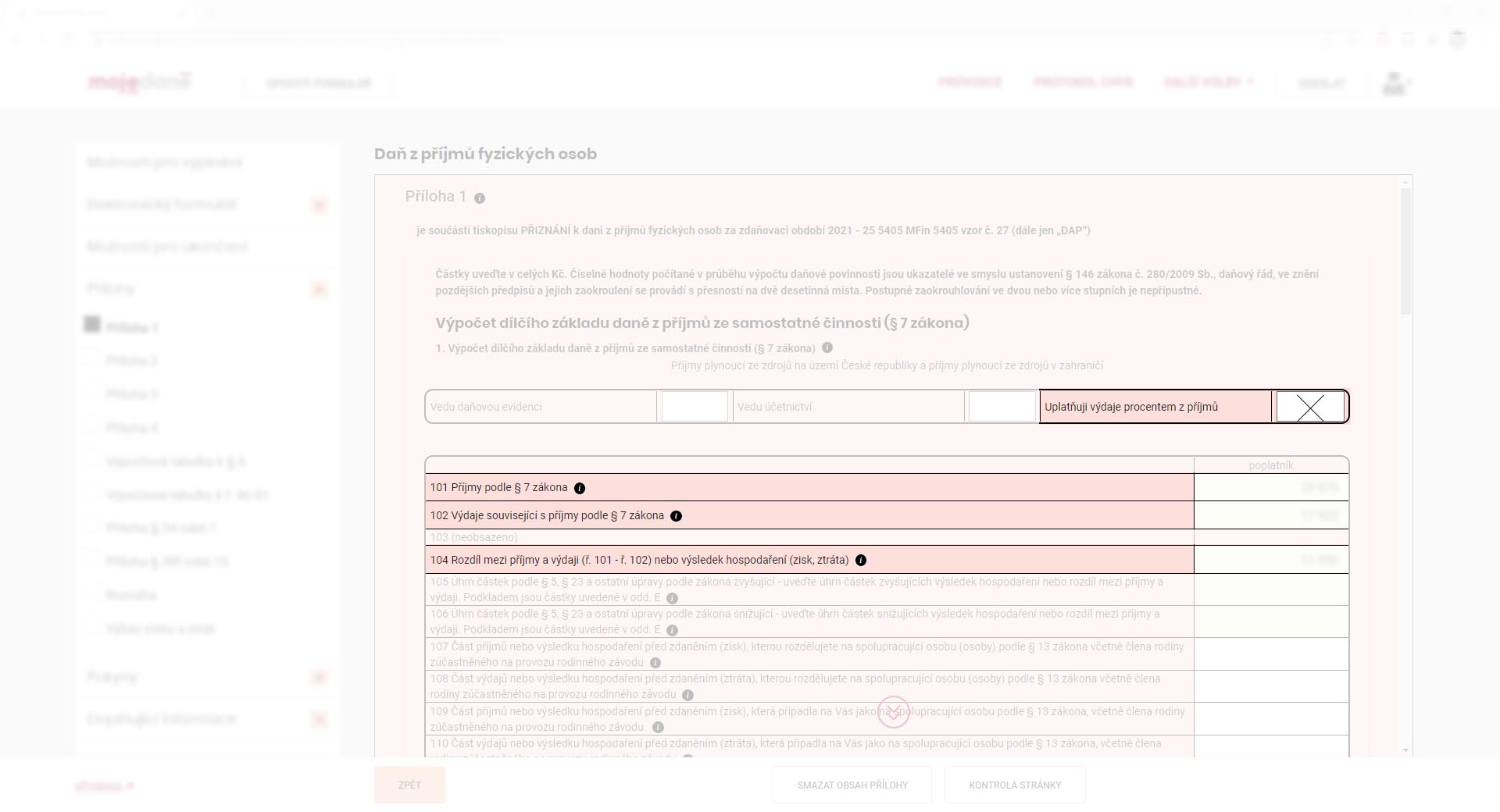Click info icon beside section 1 Výpočet dílčího základu
Image resolution: width=1500 pixels, height=812 pixels.
point(827,347)
